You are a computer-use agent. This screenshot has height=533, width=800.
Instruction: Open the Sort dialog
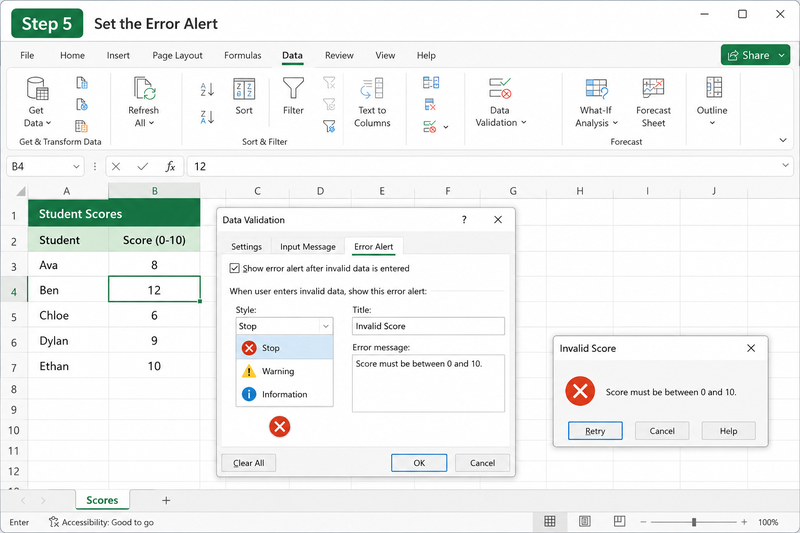[244, 96]
